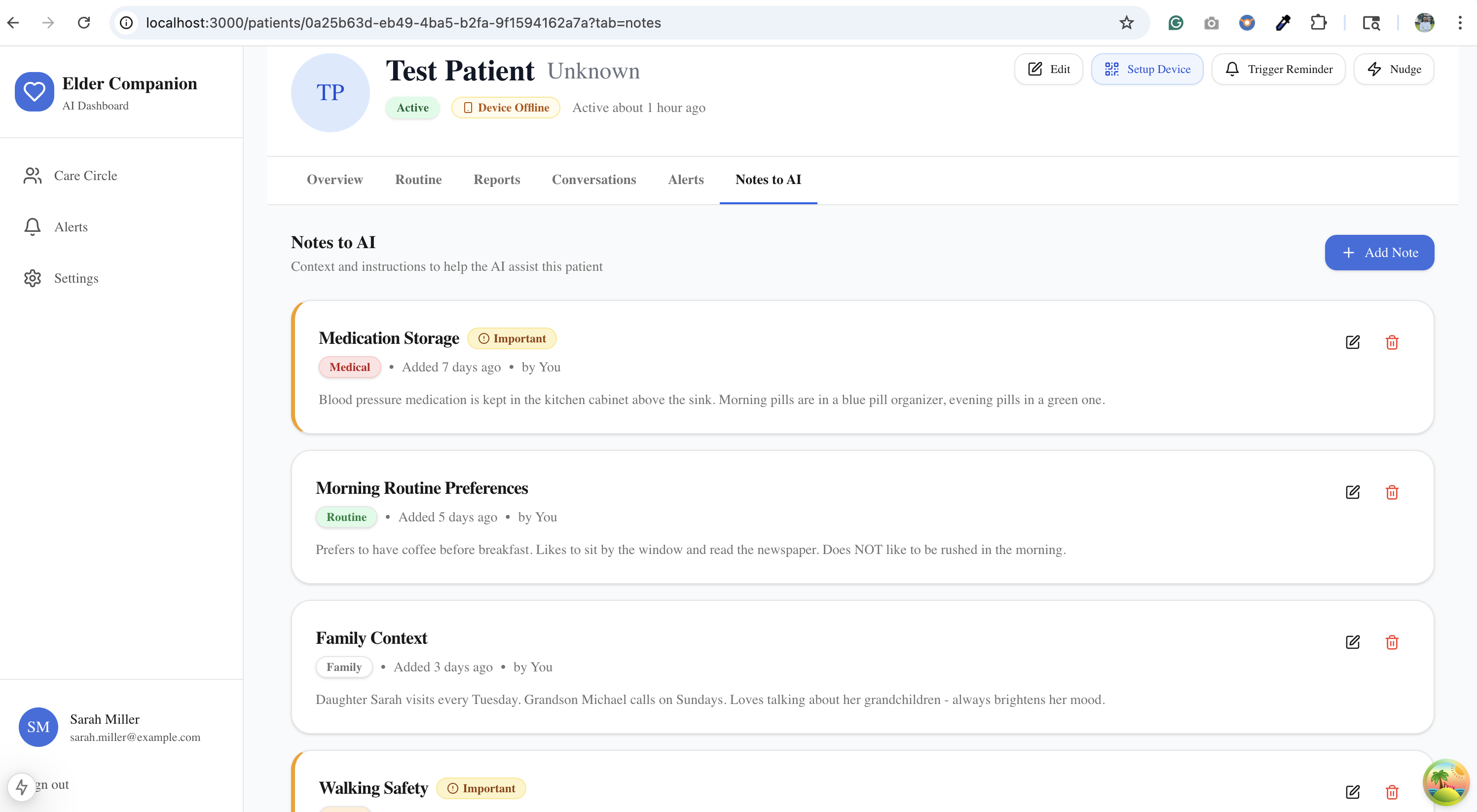Click the Trigger Reminder button

click(1278, 70)
